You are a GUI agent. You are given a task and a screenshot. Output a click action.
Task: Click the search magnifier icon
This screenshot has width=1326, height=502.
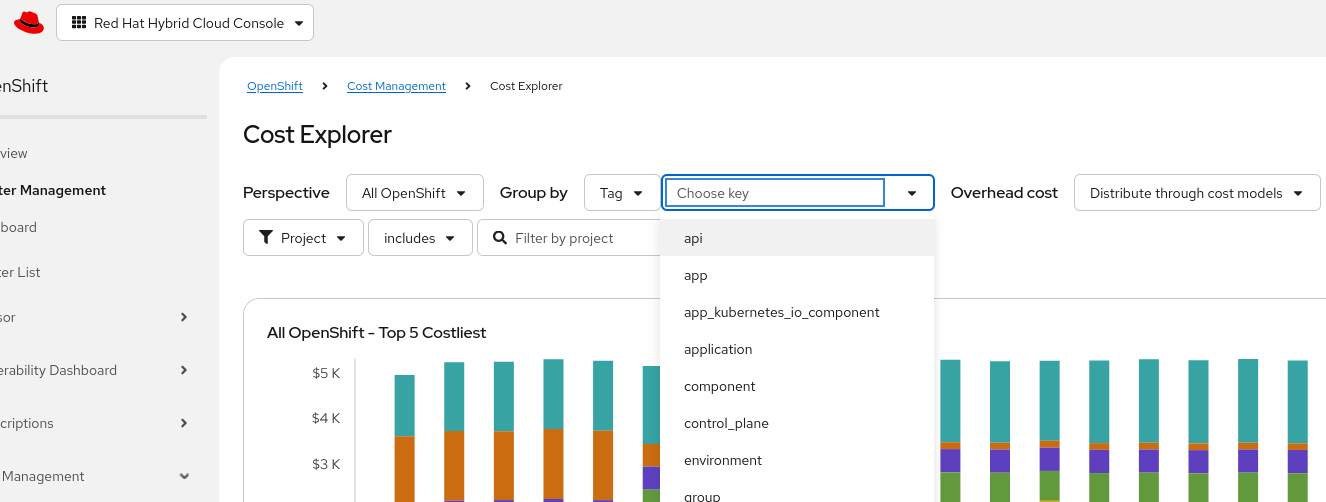coord(498,238)
